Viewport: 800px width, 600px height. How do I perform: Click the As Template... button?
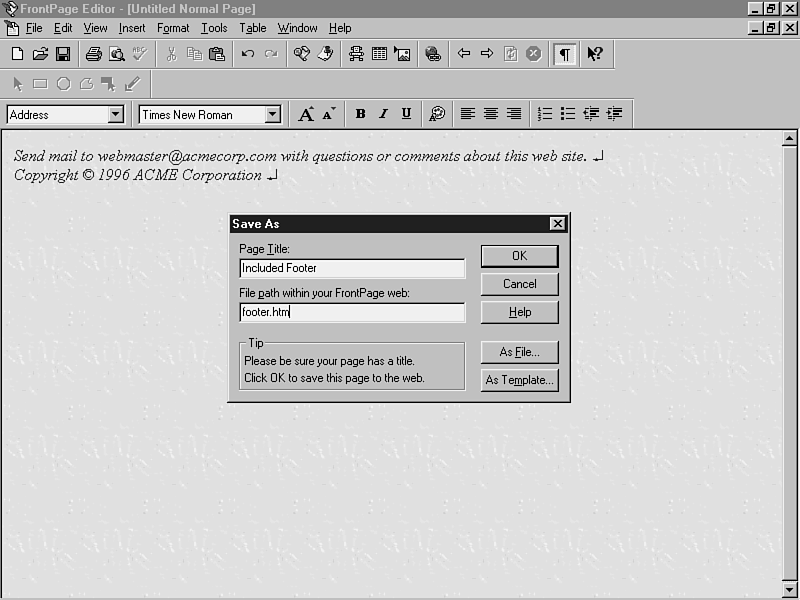(519, 380)
